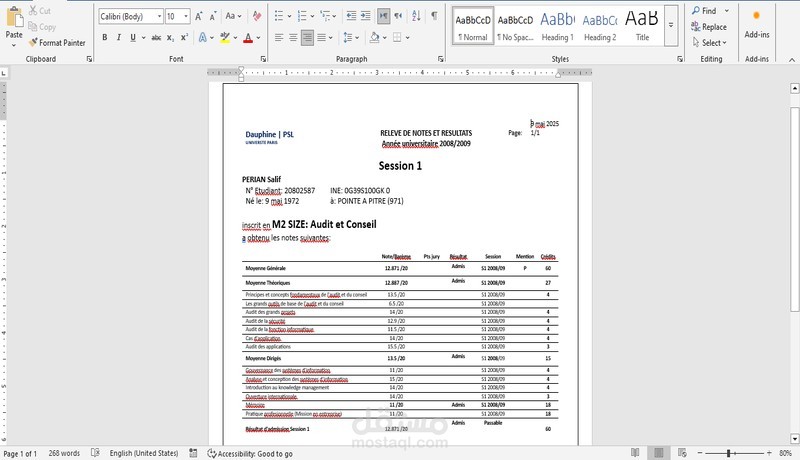The image size is (800, 460).
Task: Clear all formatting from selection
Action: [x=257, y=16]
